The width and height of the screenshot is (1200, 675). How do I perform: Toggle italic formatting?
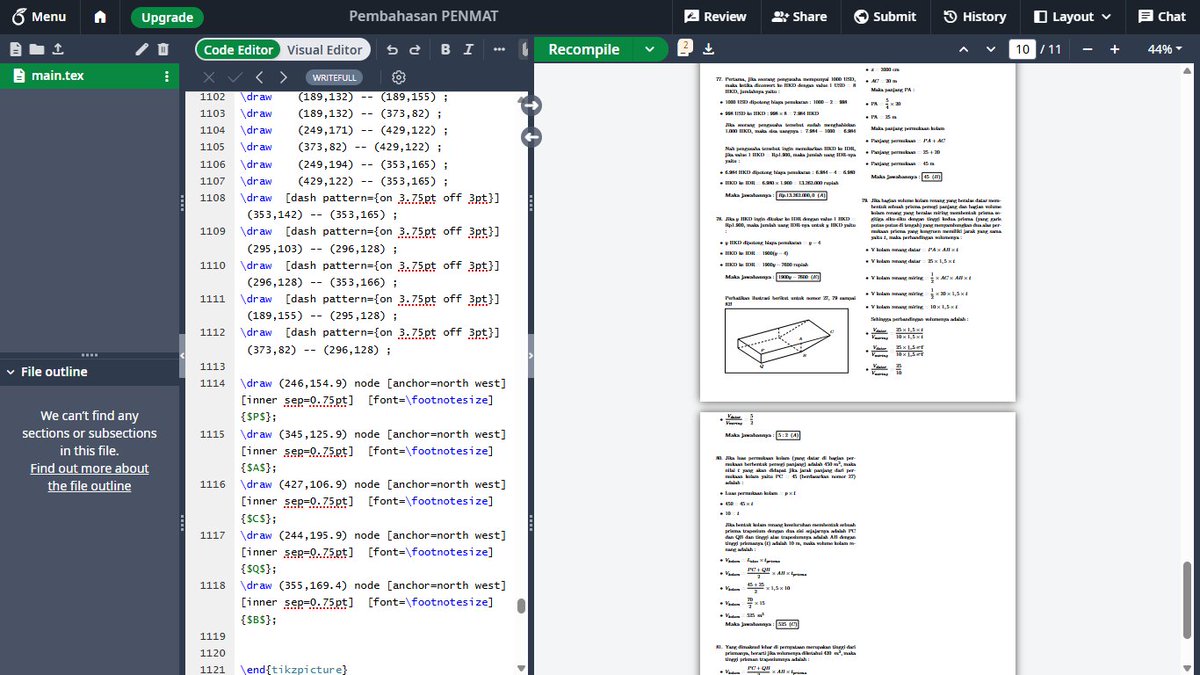click(x=468, y=49)
